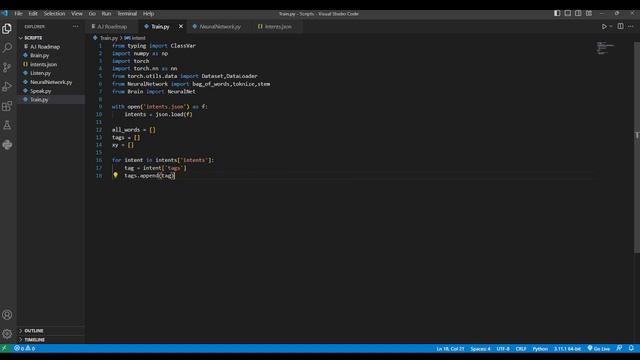Change indentation via Spaces: 4
The image size is (640, 360).
(480, 349)
